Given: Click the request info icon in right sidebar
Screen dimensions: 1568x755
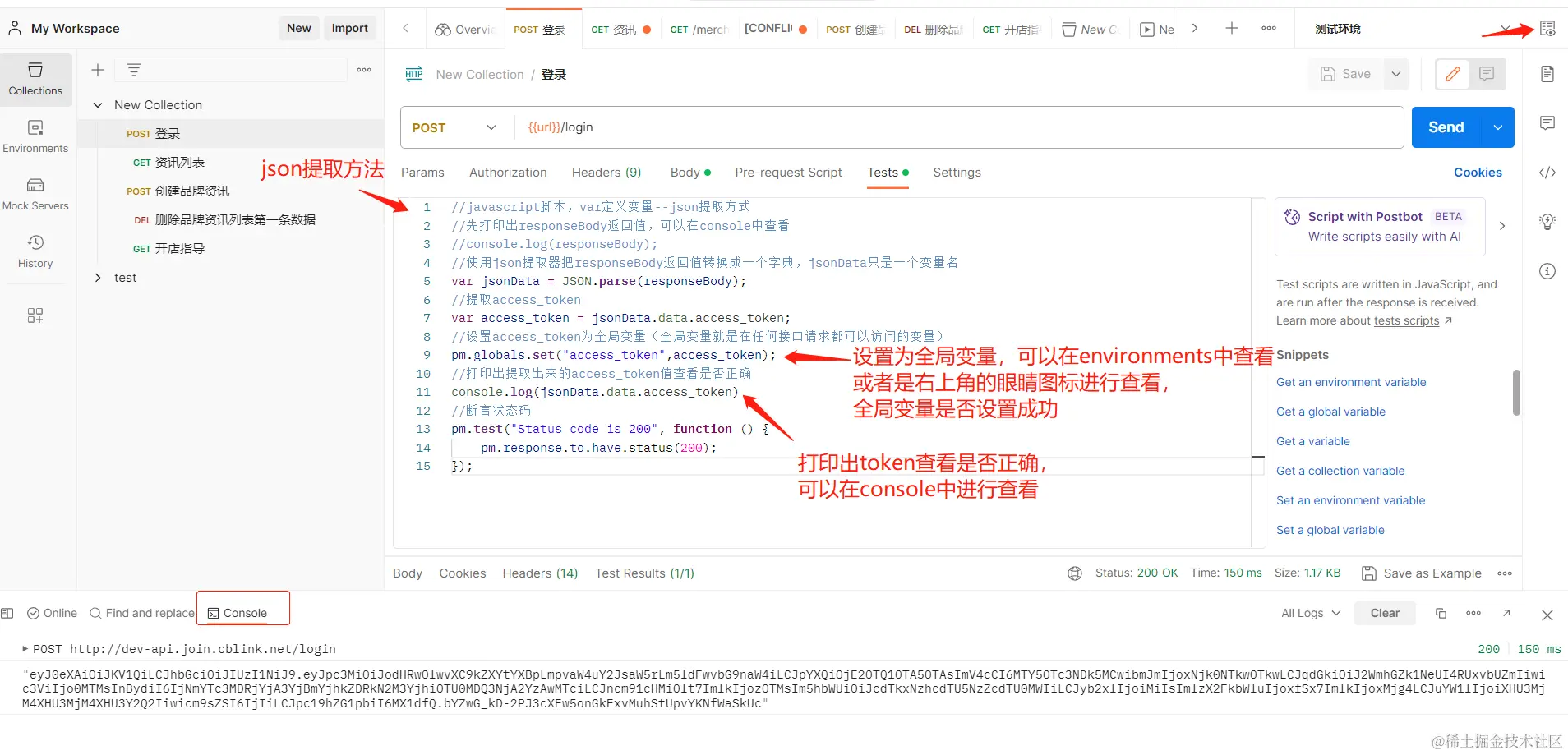Looking at the screenshot, I should [1547, 271].
